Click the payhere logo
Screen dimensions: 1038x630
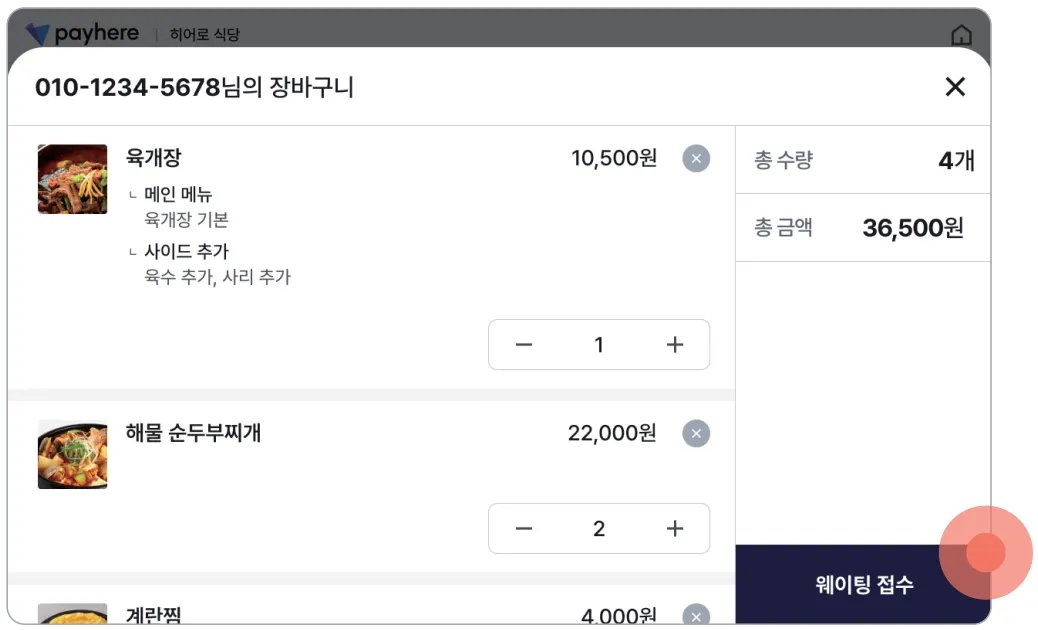[x=82, y=34]
